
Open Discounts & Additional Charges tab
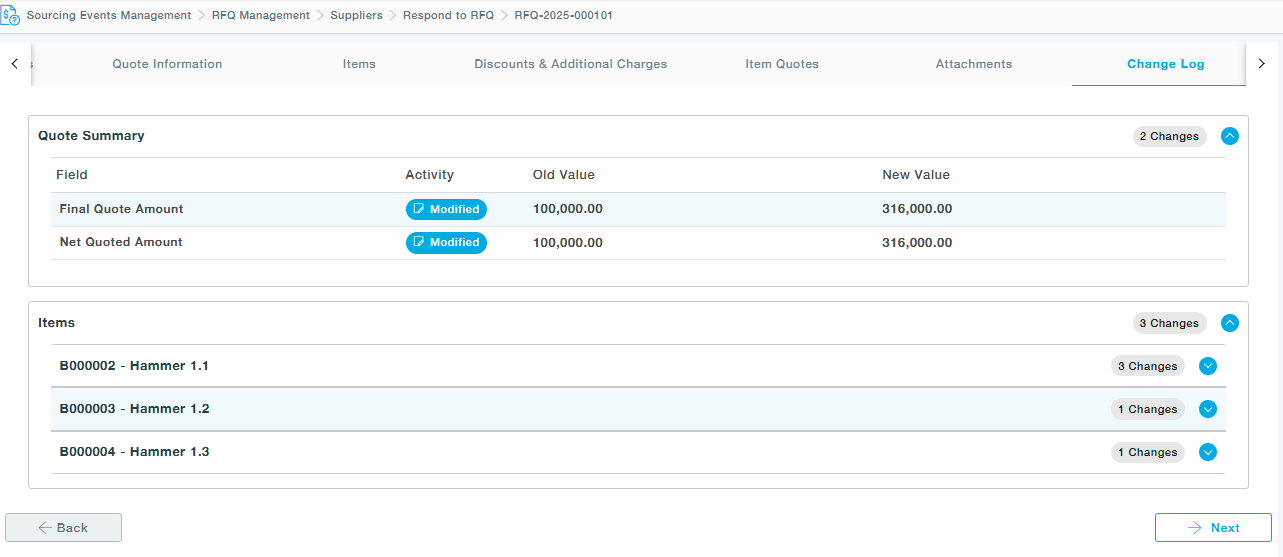pos(570,64)
